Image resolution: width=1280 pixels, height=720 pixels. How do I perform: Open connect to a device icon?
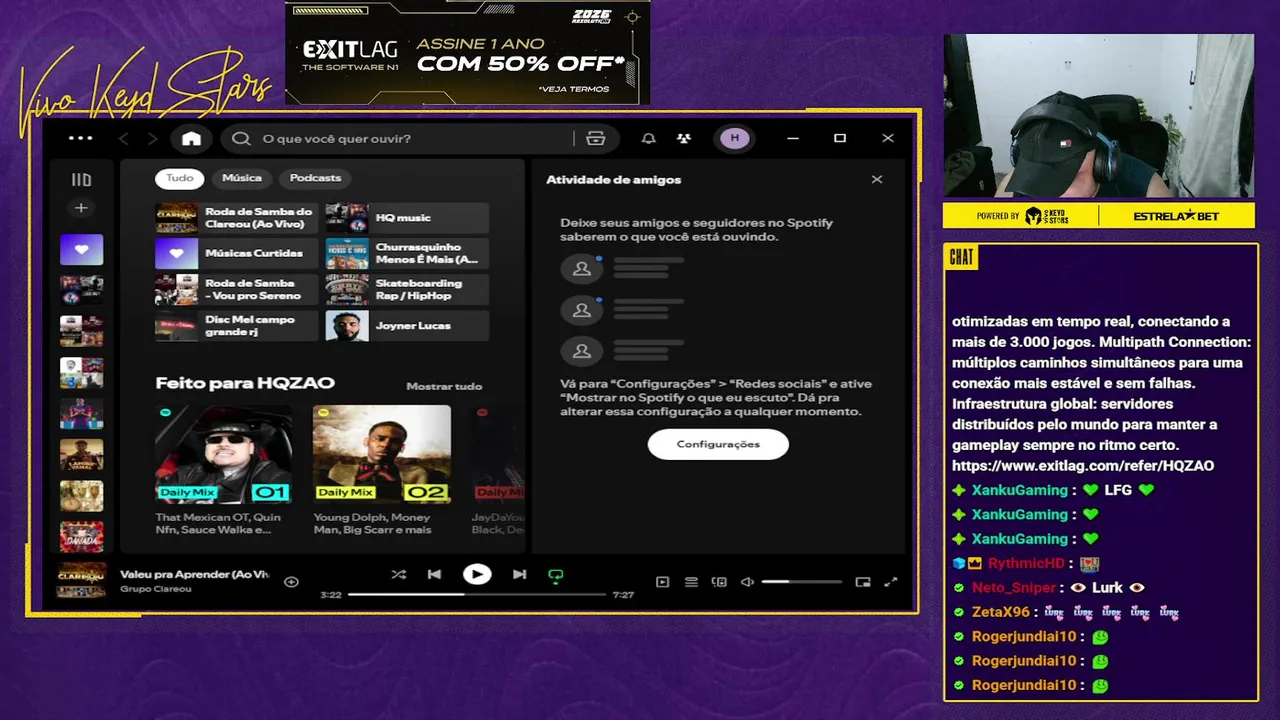tap(719, 582)
